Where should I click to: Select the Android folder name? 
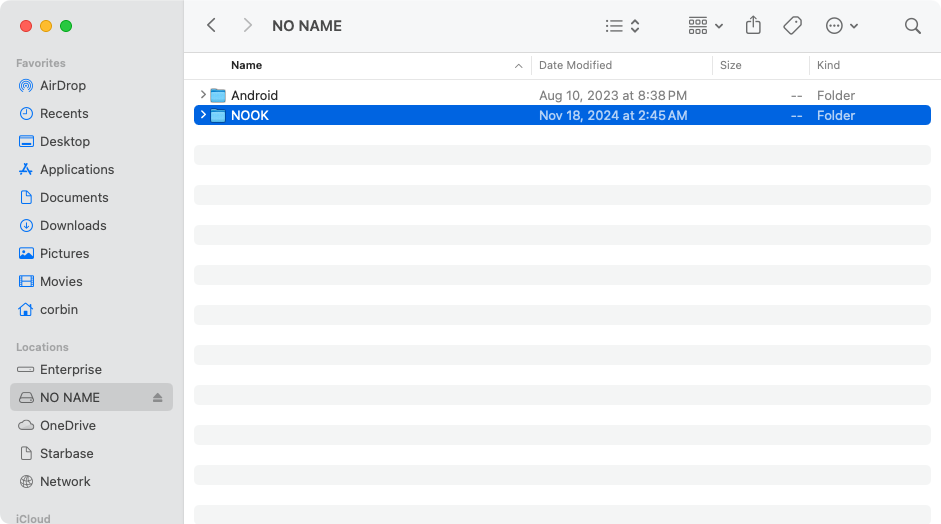tap(254, 95)
